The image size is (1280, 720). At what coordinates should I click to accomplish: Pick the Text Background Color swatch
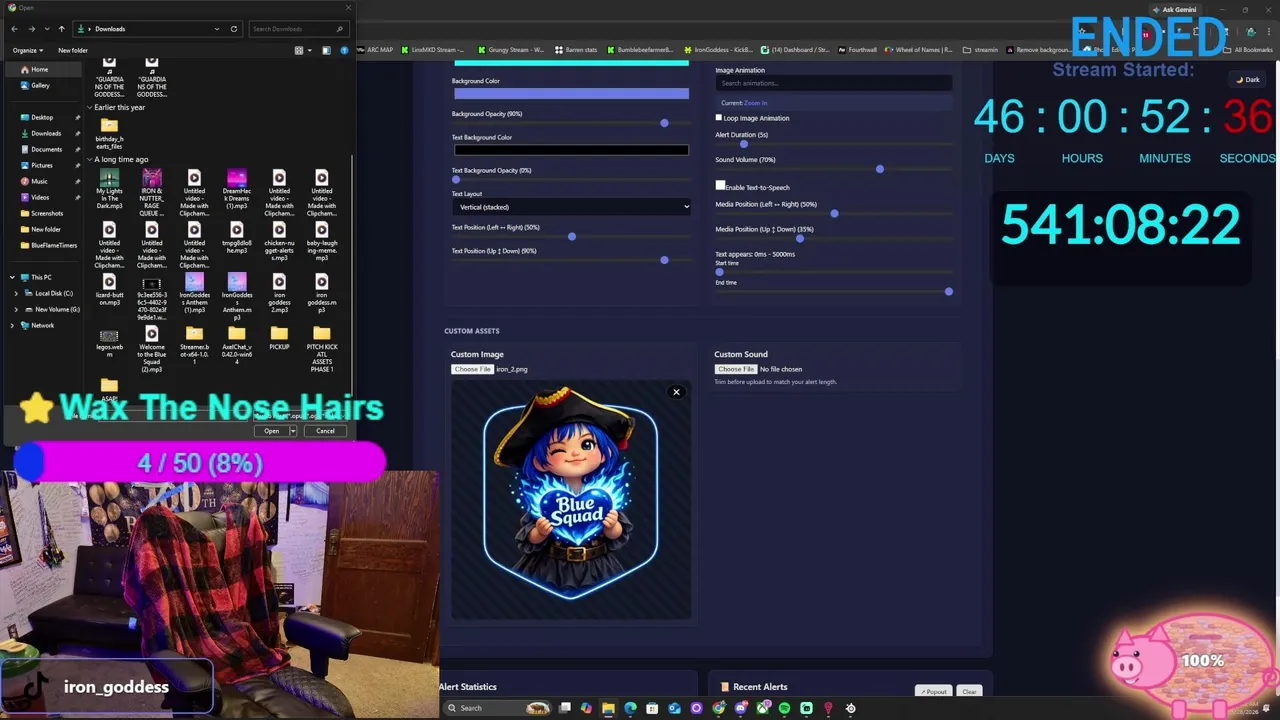click(x=571, y=150)
